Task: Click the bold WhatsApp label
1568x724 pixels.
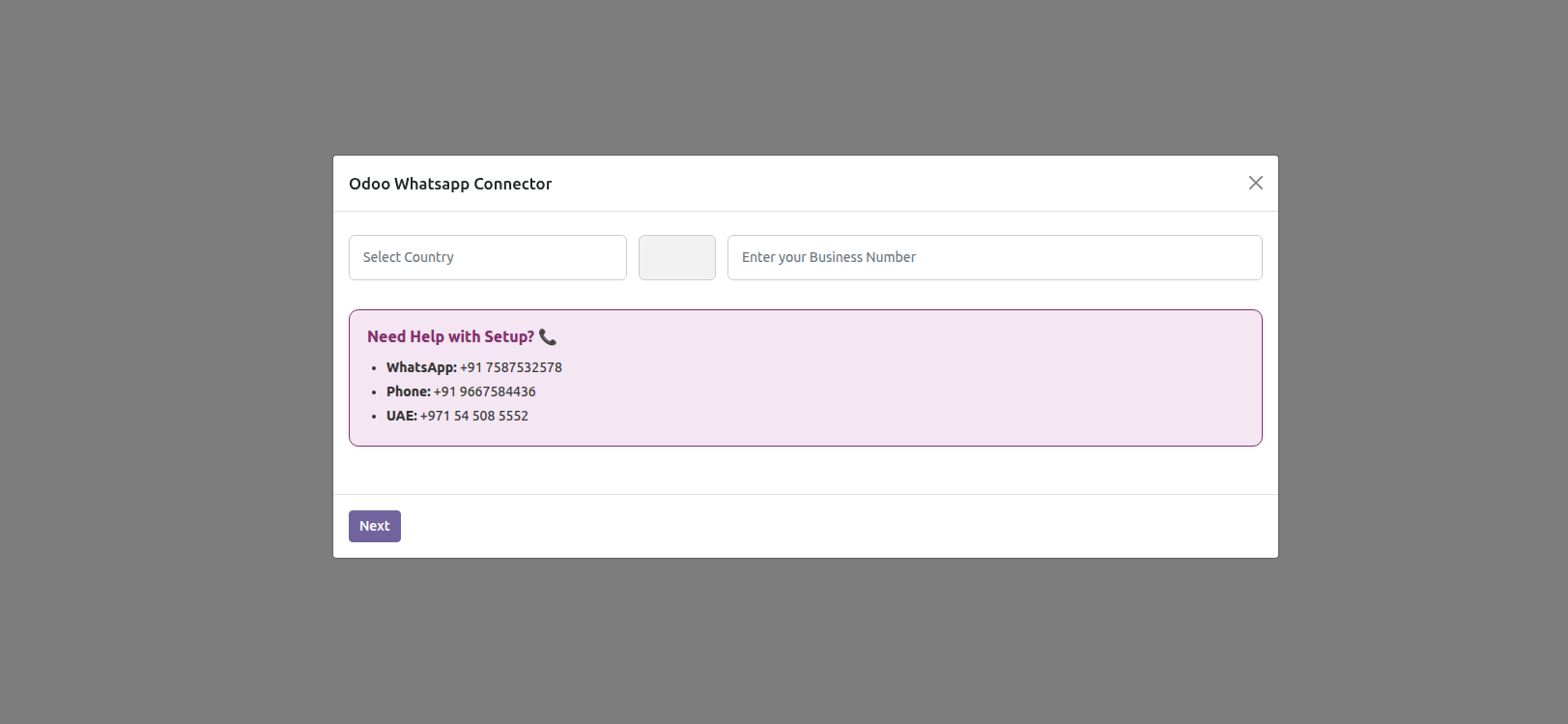Action: tap(421, 367)
